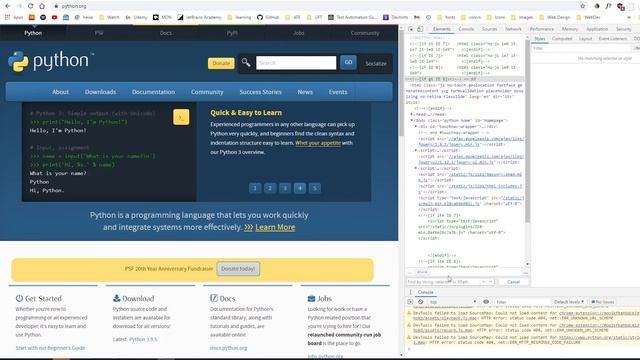
Task: Click the browser home icon
Action: click(x=42, y=6)
